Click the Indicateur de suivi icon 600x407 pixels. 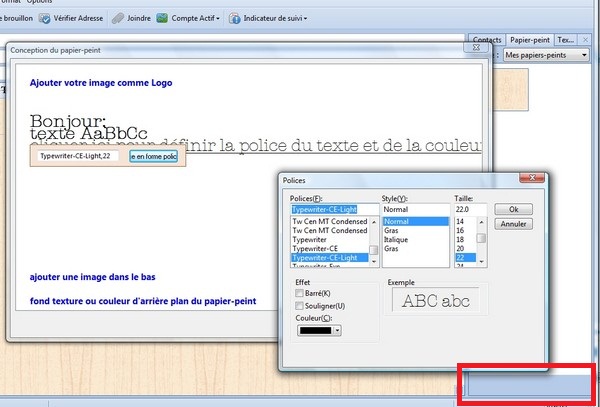[235, 18]
